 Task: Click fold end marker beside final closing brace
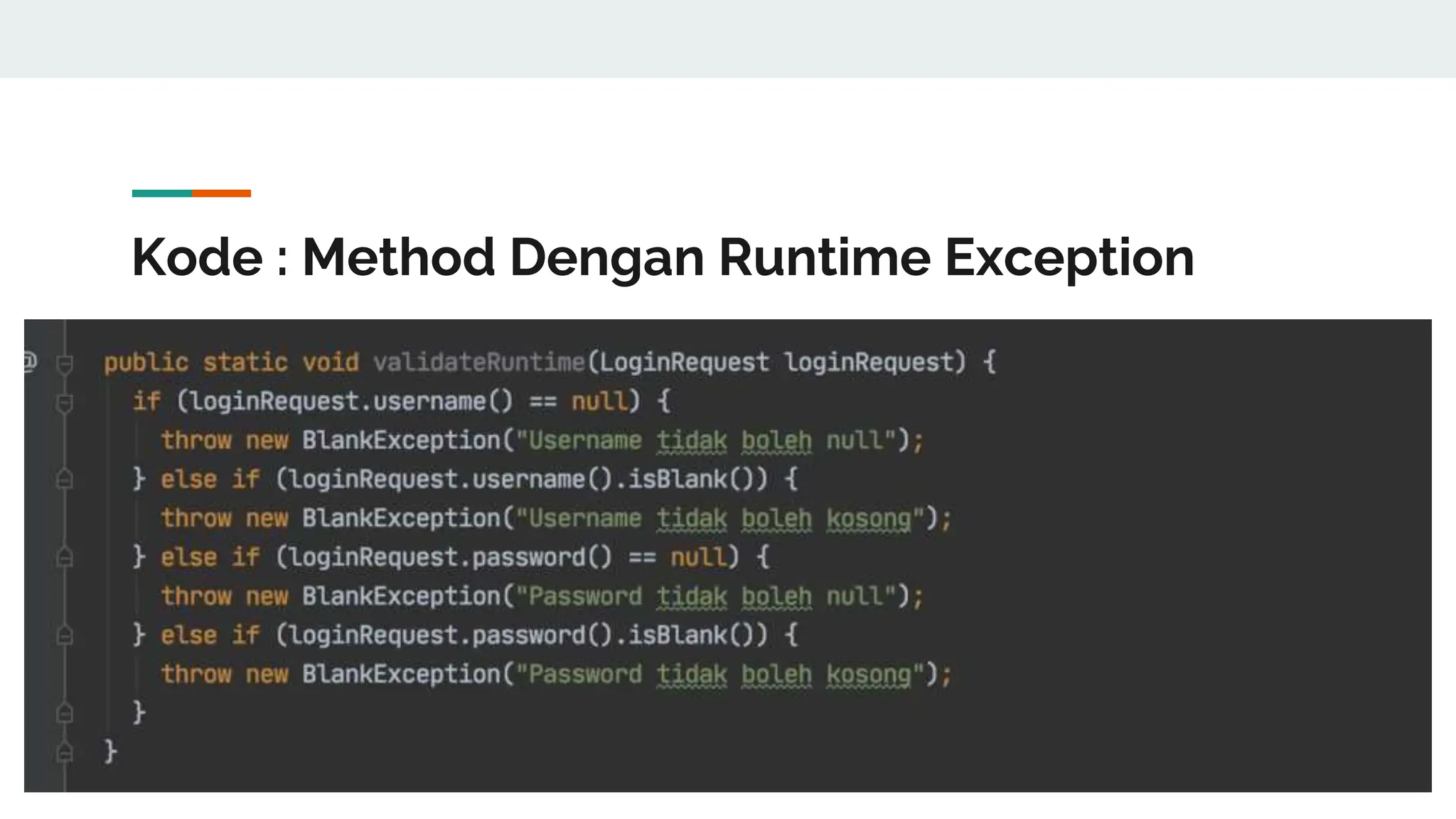point(65,751)
